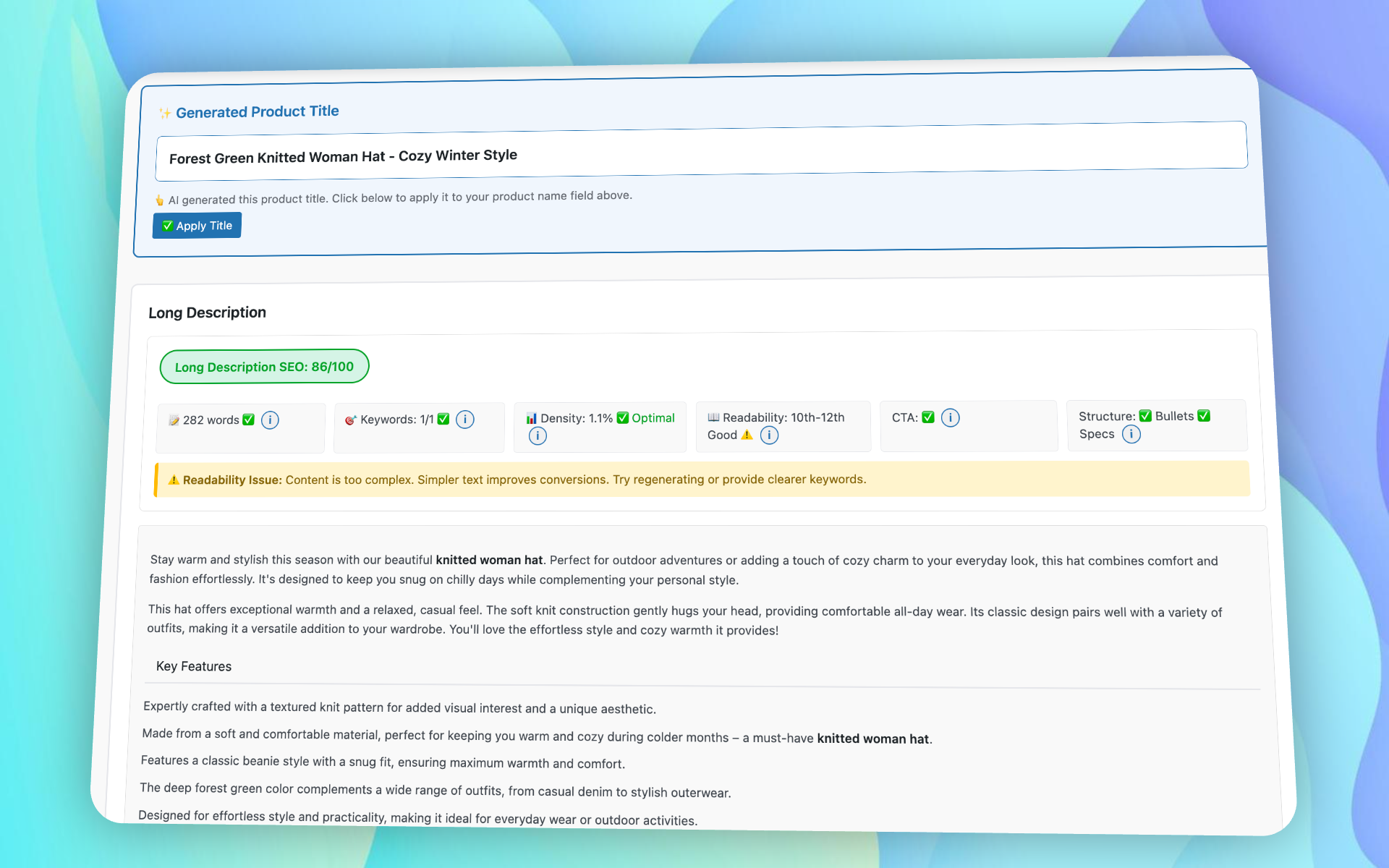Click the notepad icon before 282 words
The height and width of the screenshot is (868, 1389).
tap(174, 420)
